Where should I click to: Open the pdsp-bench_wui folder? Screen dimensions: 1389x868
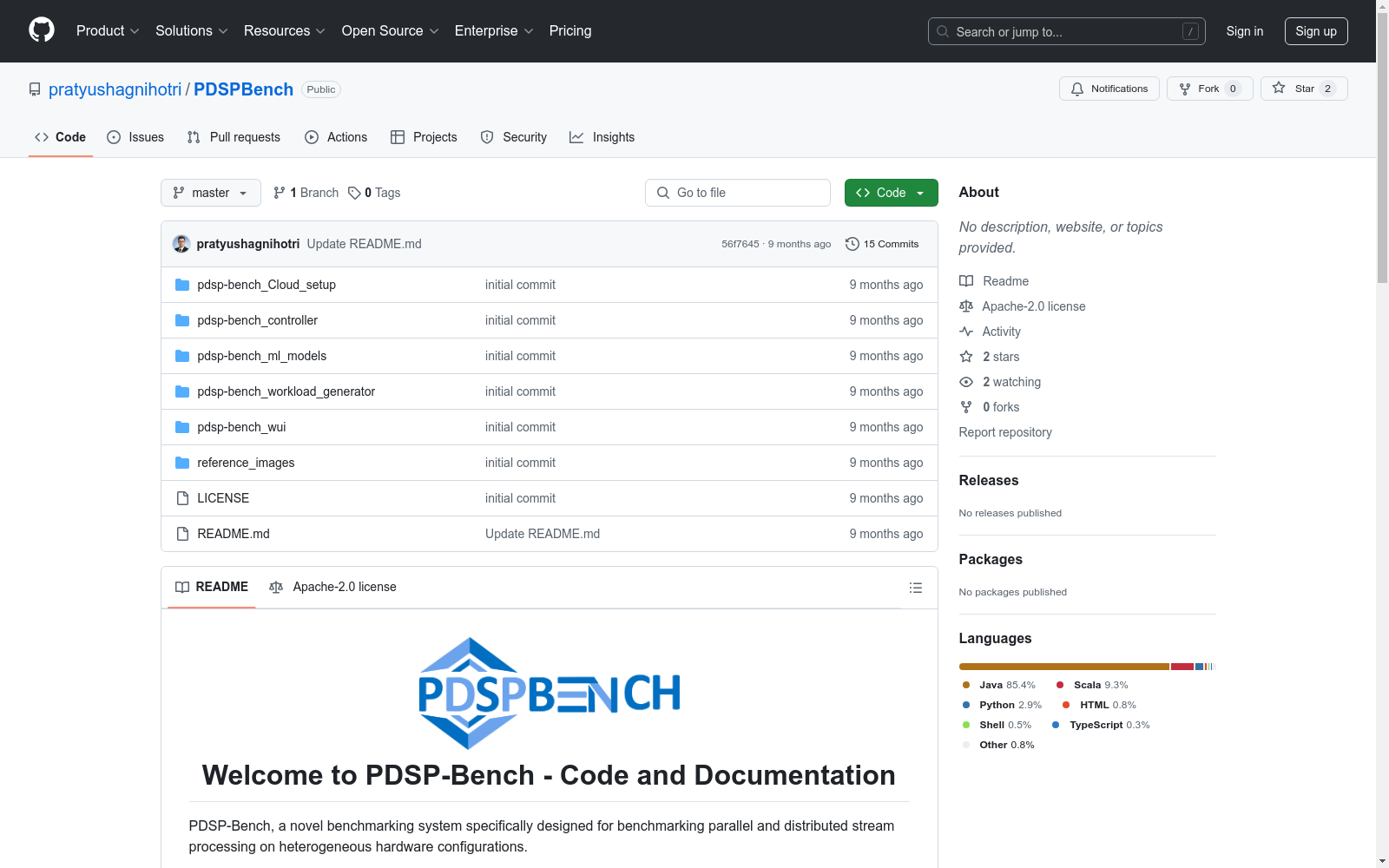241,427
